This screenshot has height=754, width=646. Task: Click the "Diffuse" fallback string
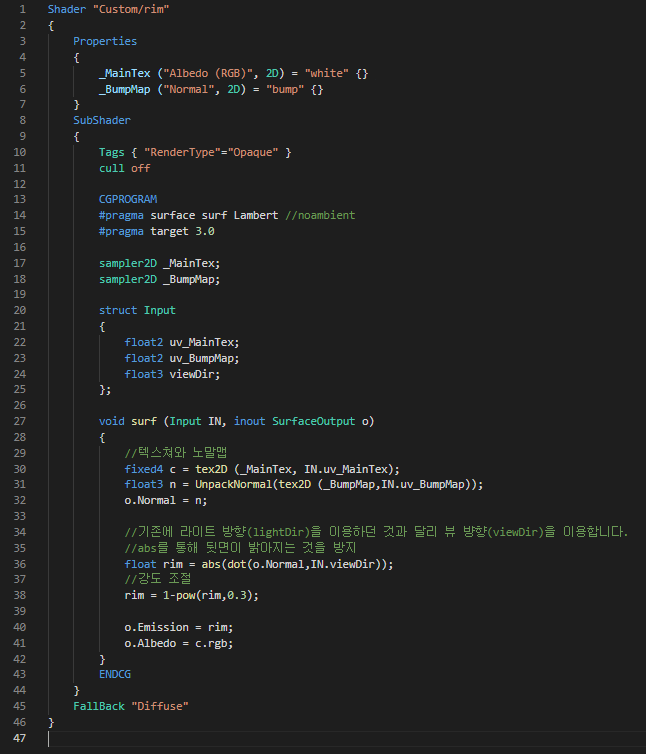pyautogui.click(x=160, y=706)
